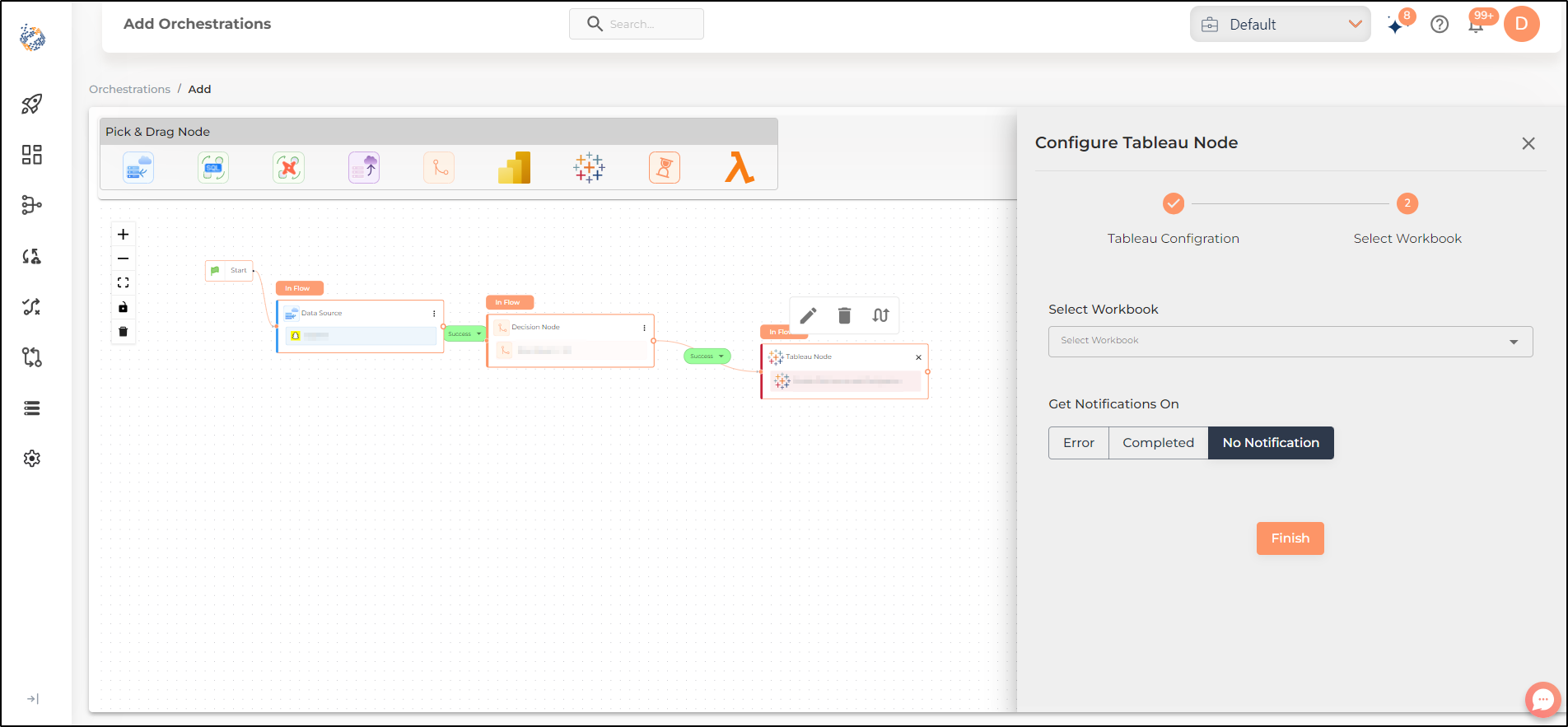Select the No Notification option

(1271, 443)
